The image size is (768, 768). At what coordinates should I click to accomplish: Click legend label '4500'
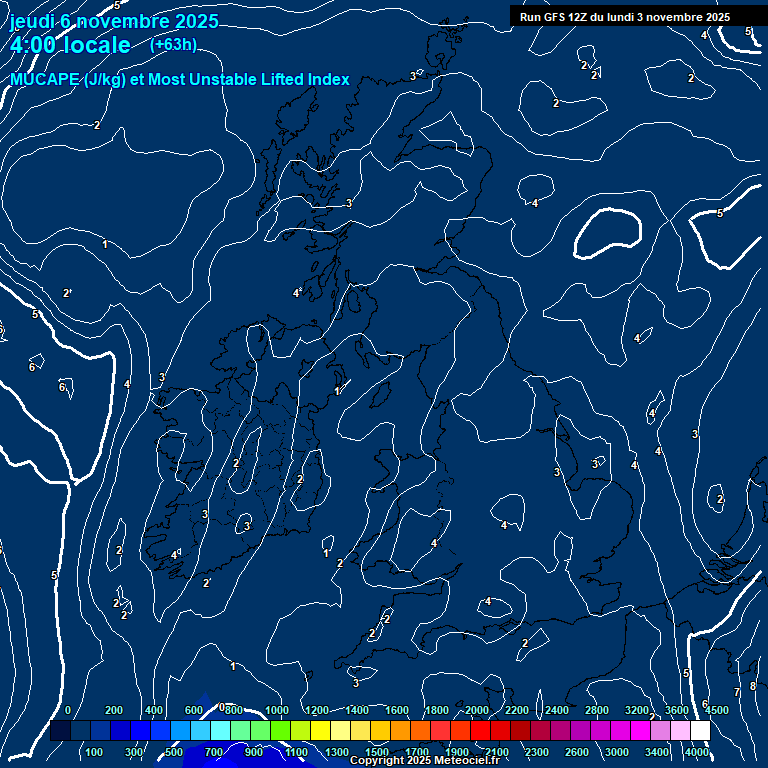717,710
